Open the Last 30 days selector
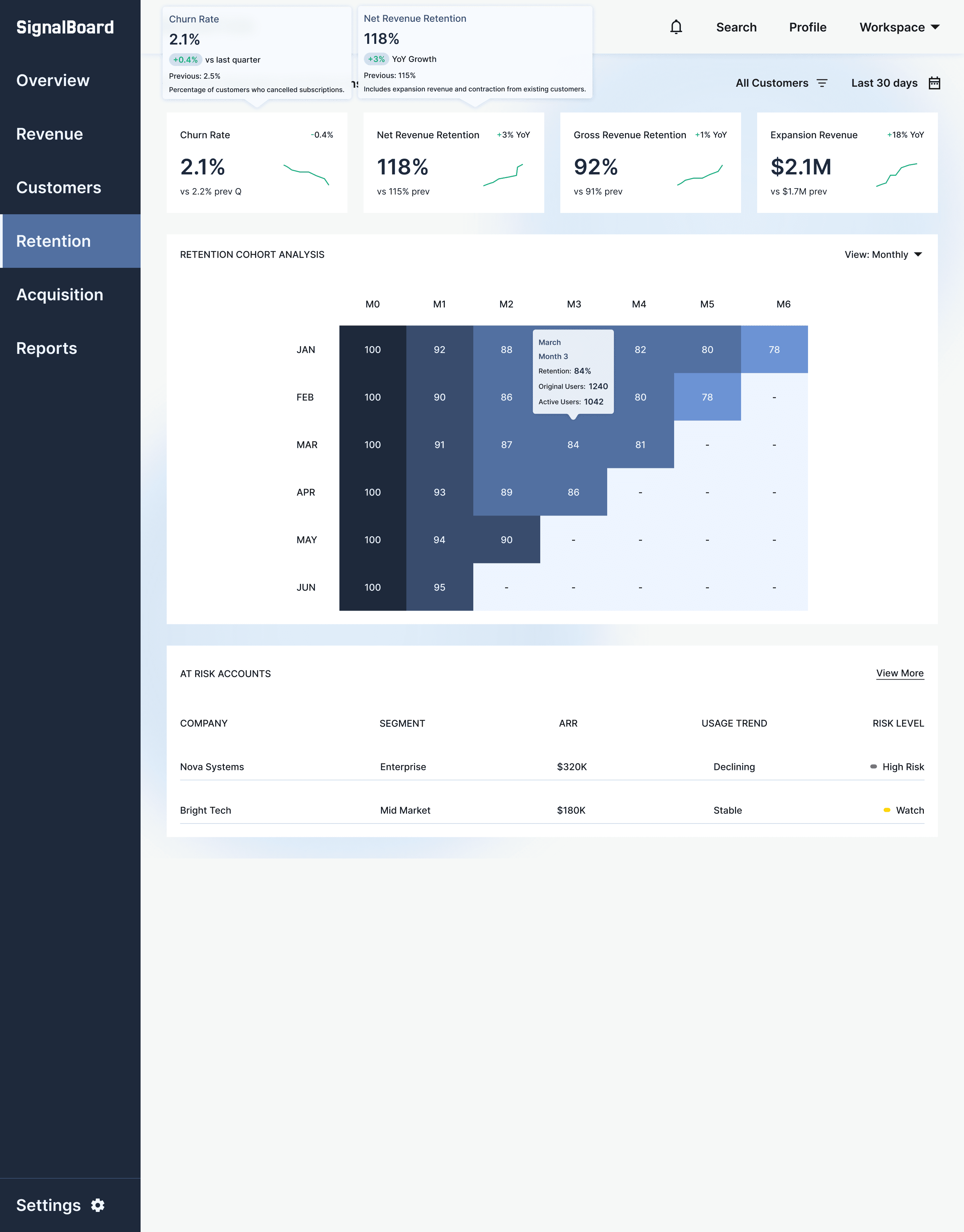This screenshot has width=964, height=1232. (x=884, y=83)
